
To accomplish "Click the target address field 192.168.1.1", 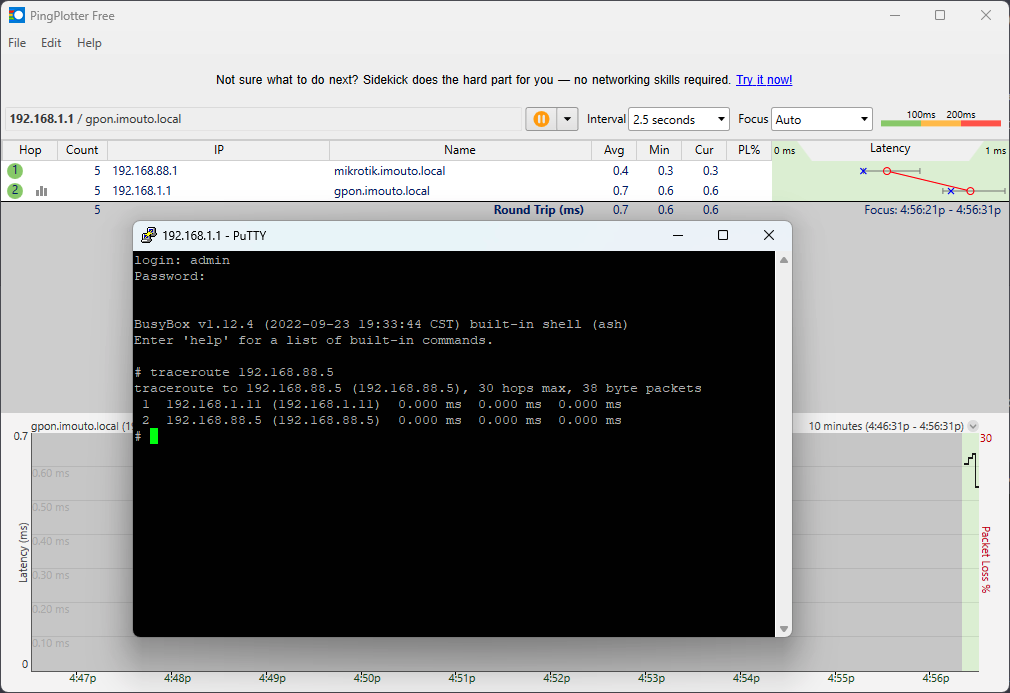I will pyautogui.click(x=263, y=119).
